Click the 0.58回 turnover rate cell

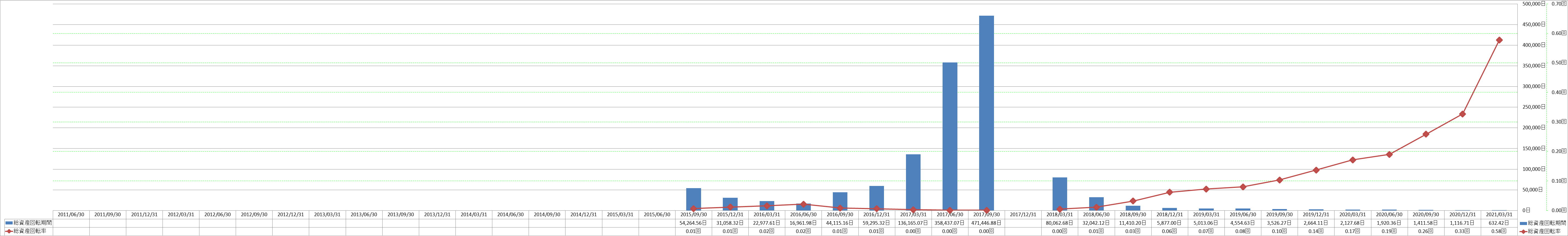pos(1499,231)
